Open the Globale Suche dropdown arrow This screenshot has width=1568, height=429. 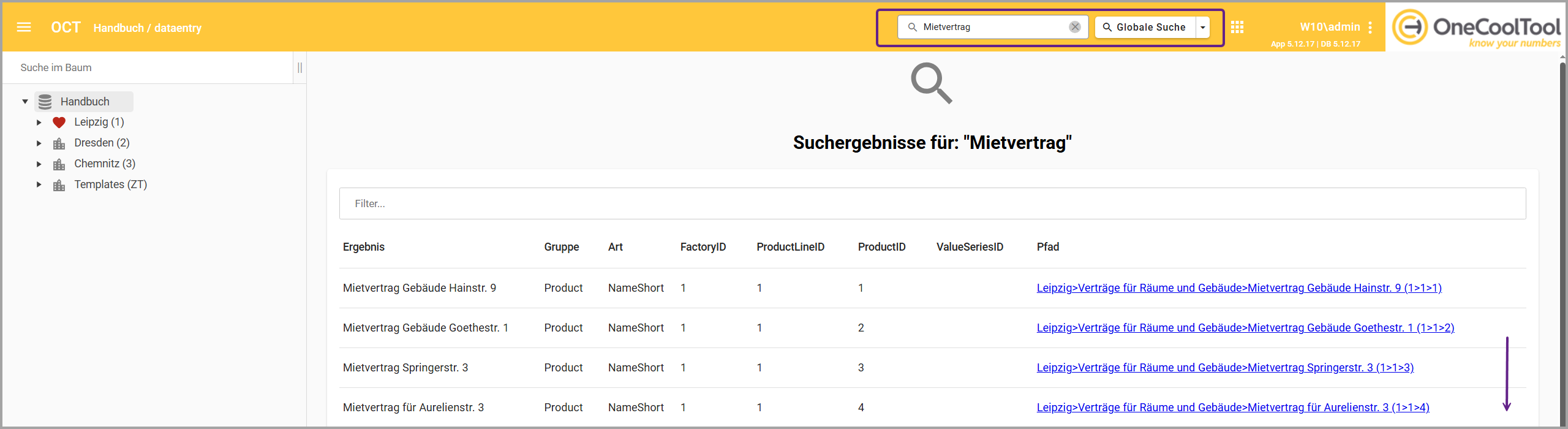tap(1203, 27)
